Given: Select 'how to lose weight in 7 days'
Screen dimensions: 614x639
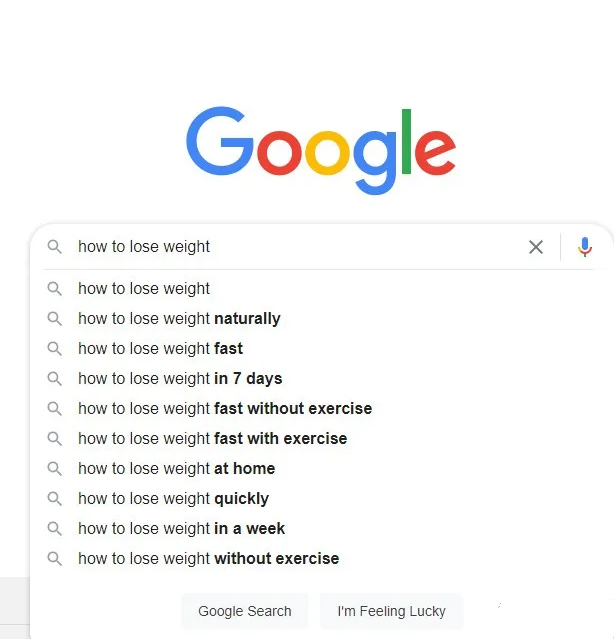Looking at the screenshot, I should [x=318, y=379].
